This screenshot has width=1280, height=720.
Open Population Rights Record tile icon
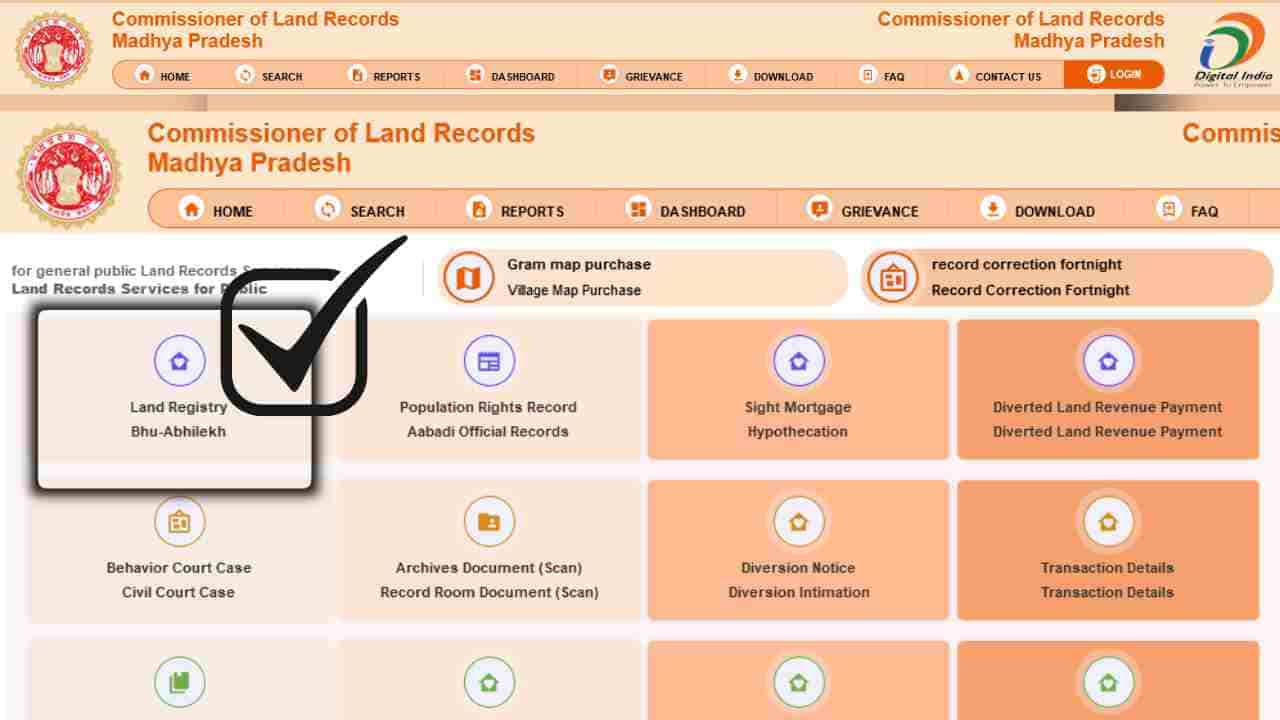tap(489, 361)
